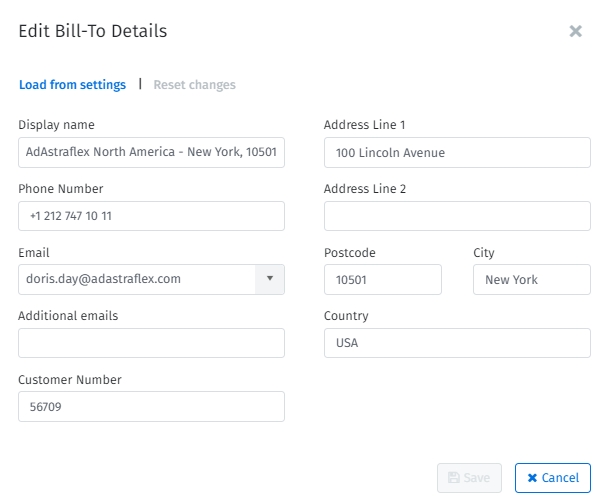Click the City field containing New York
The image size is (608, 504).
531,280
